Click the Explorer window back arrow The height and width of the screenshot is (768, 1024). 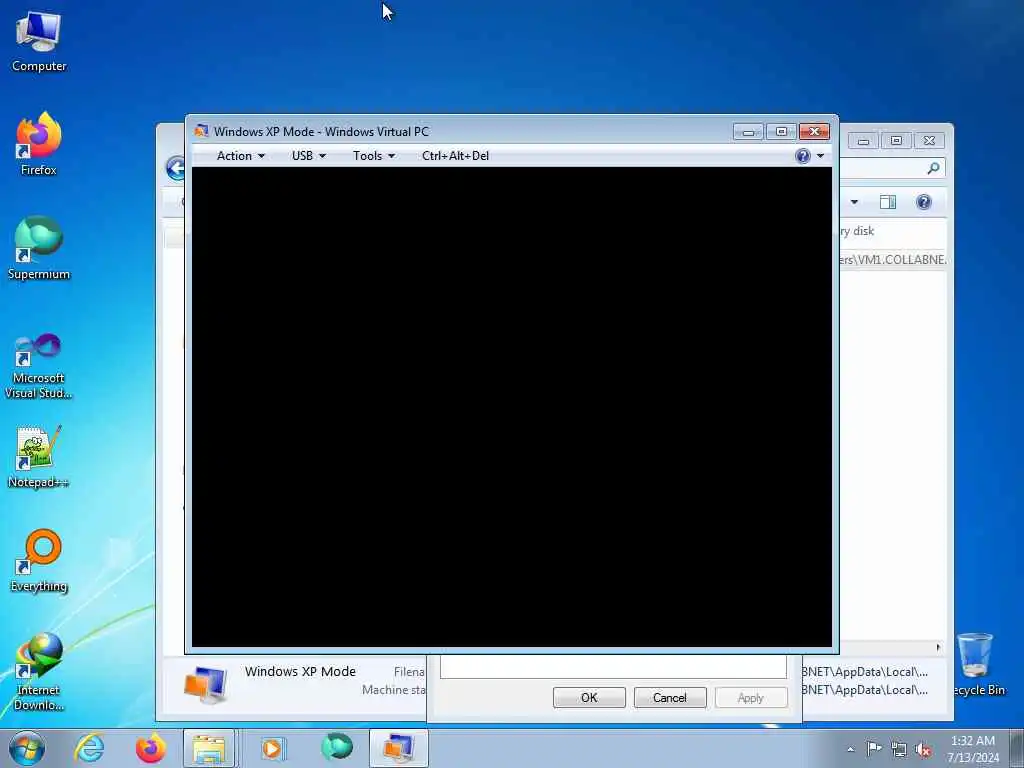175,168
